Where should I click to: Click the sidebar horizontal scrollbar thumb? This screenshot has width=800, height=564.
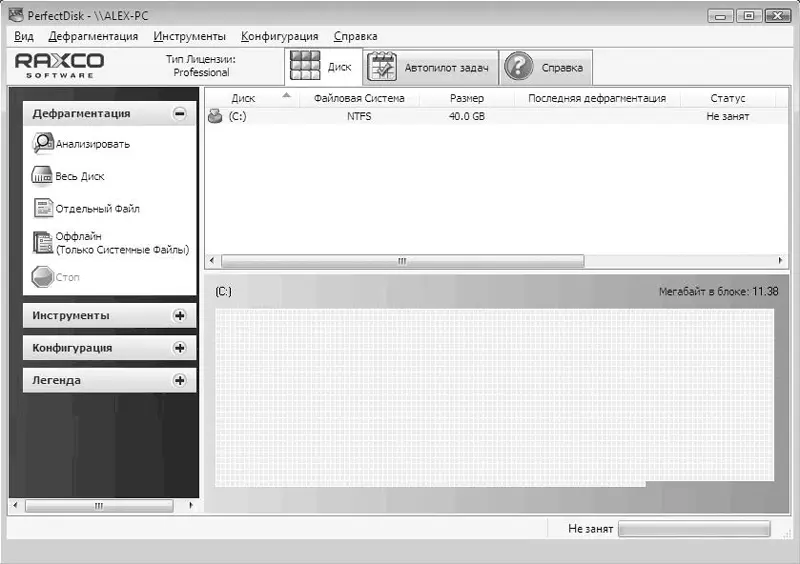[x=99, y=506]
